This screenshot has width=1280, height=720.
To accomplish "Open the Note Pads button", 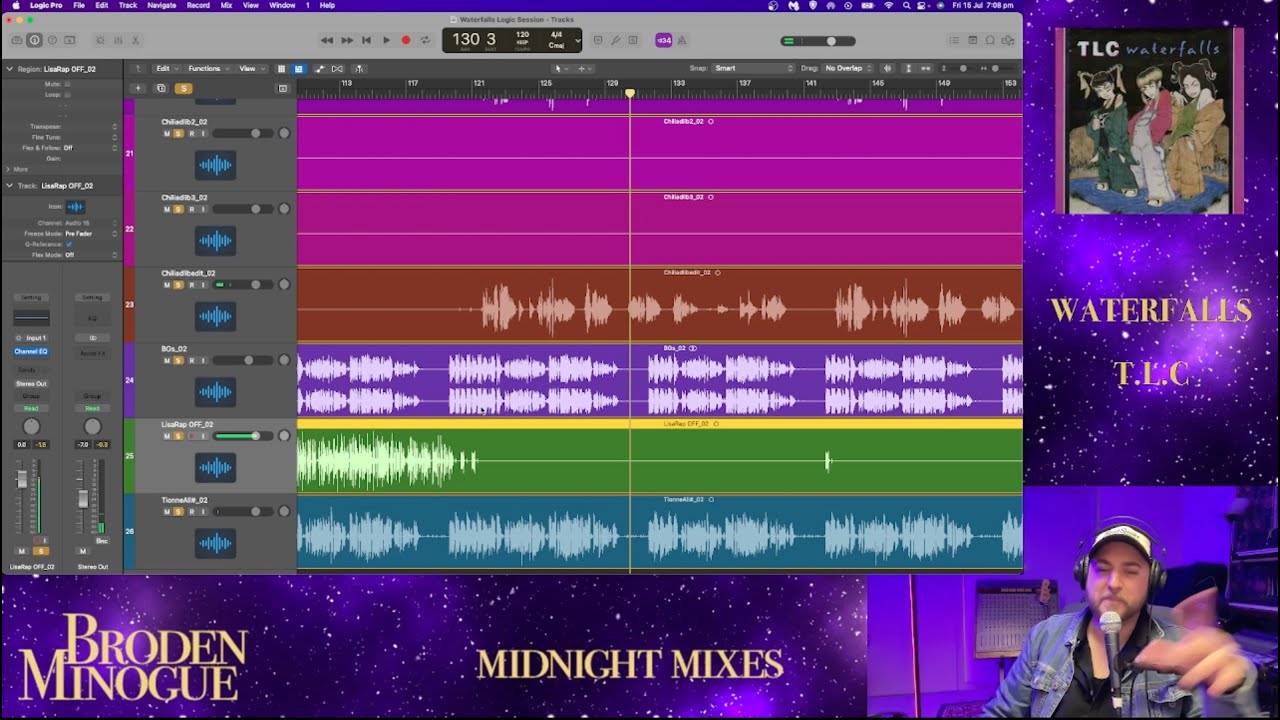I will click(x=972, y=40).
